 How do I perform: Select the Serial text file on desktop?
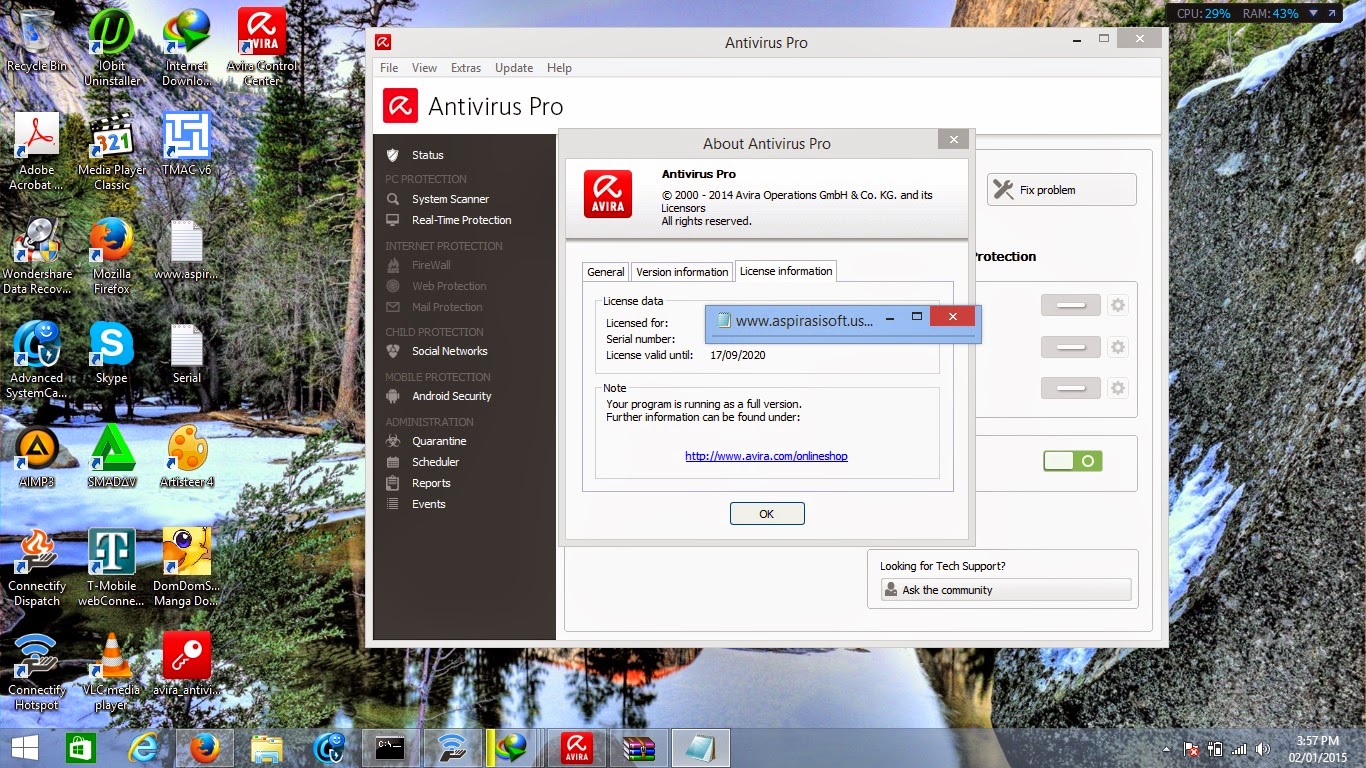click(187, 352)
